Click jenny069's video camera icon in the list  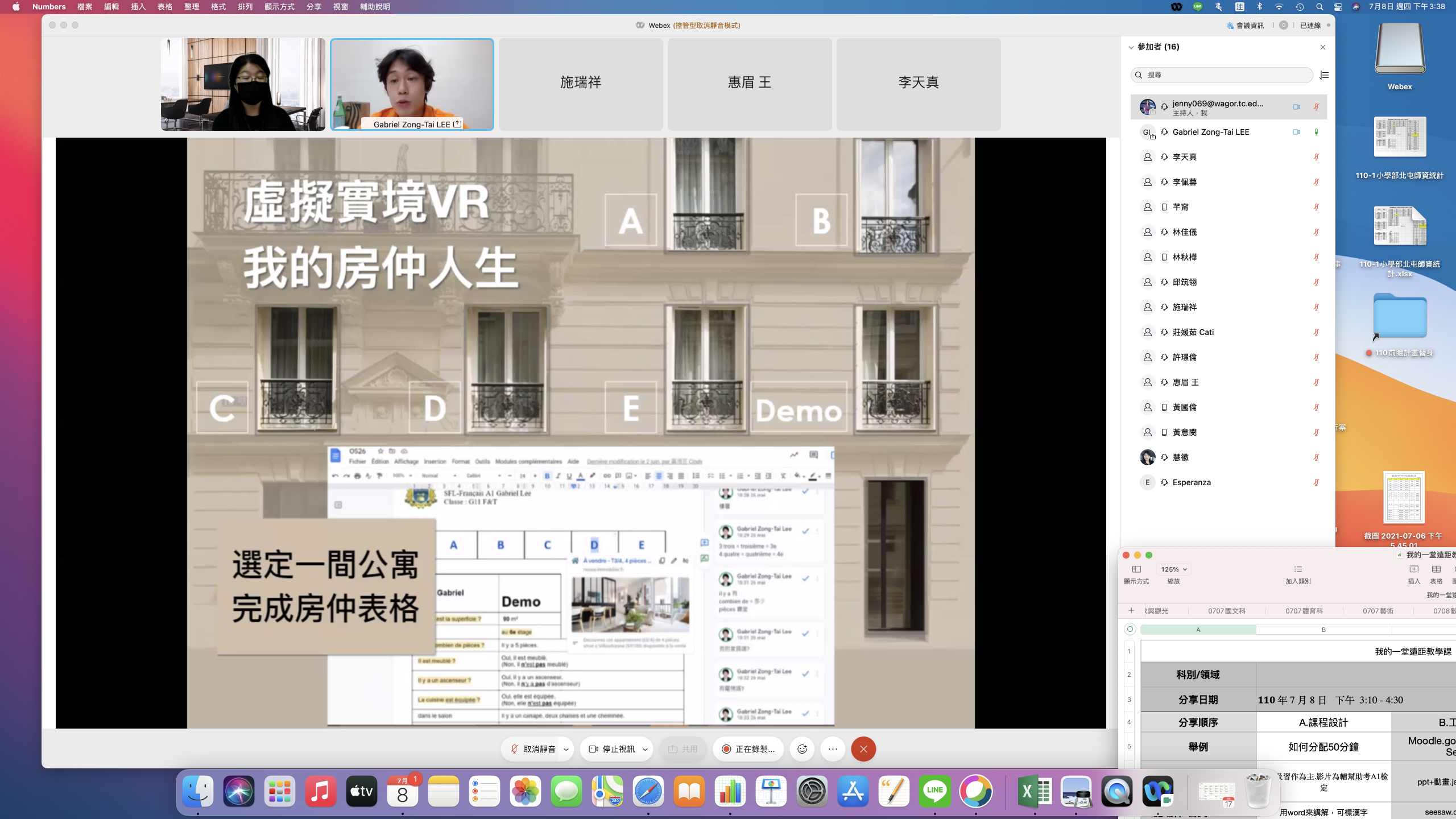(1296, 107)
